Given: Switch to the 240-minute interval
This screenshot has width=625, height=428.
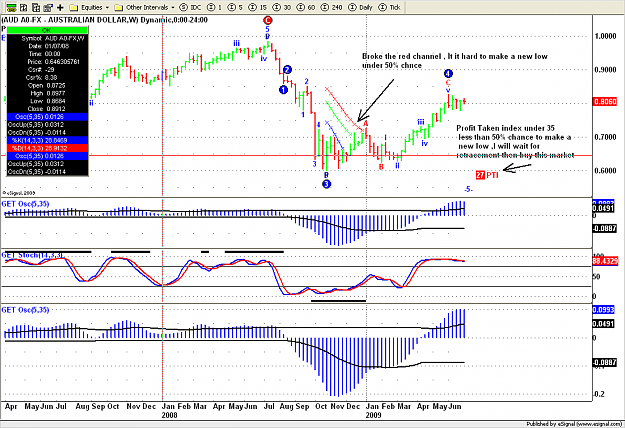Looking at the screenshot, I should coord(332,7).
